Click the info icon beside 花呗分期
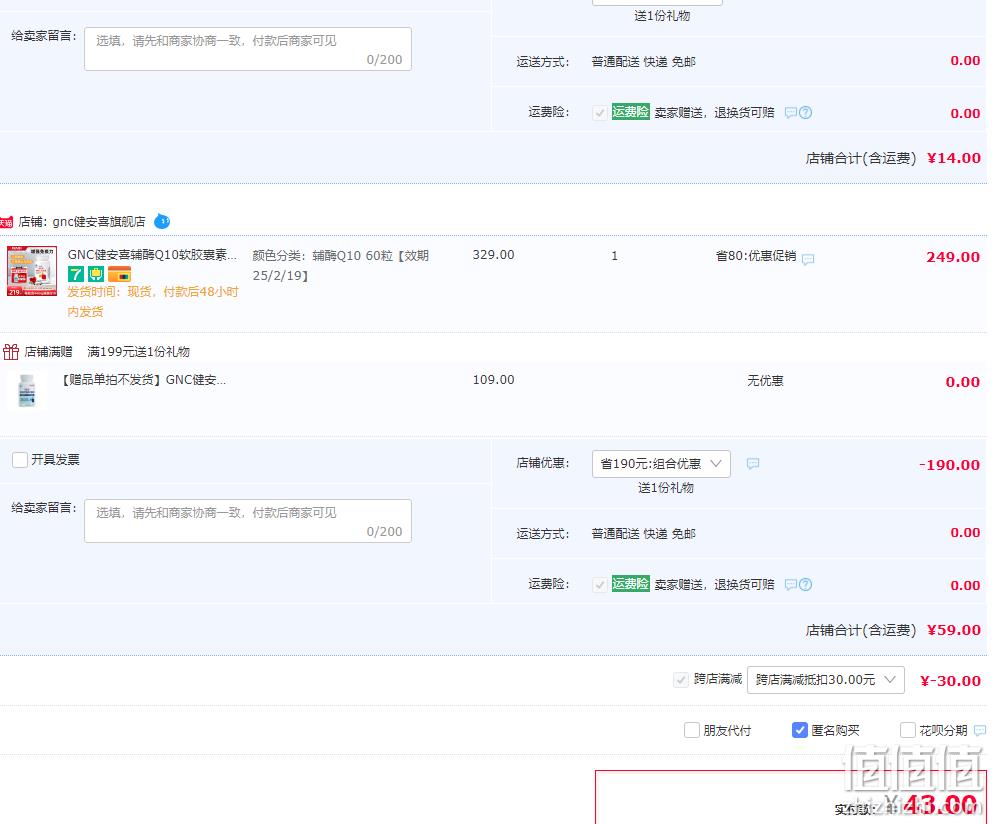The image size is (992, 824). (980, 730)
